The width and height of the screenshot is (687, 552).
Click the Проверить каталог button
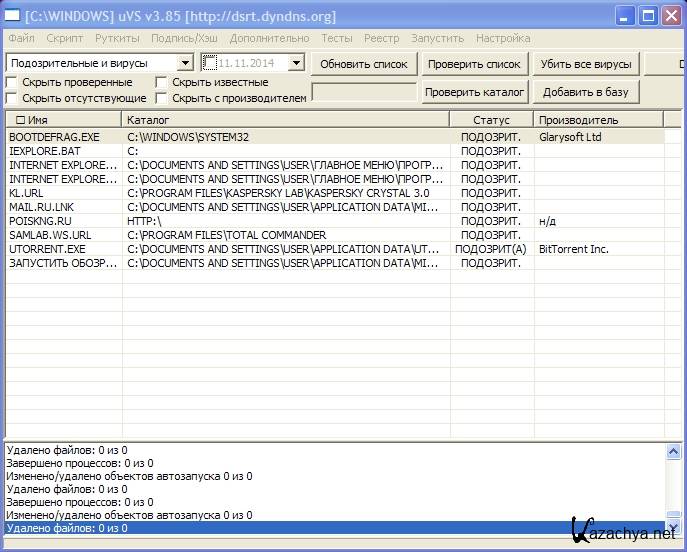[x=475, y=92]
